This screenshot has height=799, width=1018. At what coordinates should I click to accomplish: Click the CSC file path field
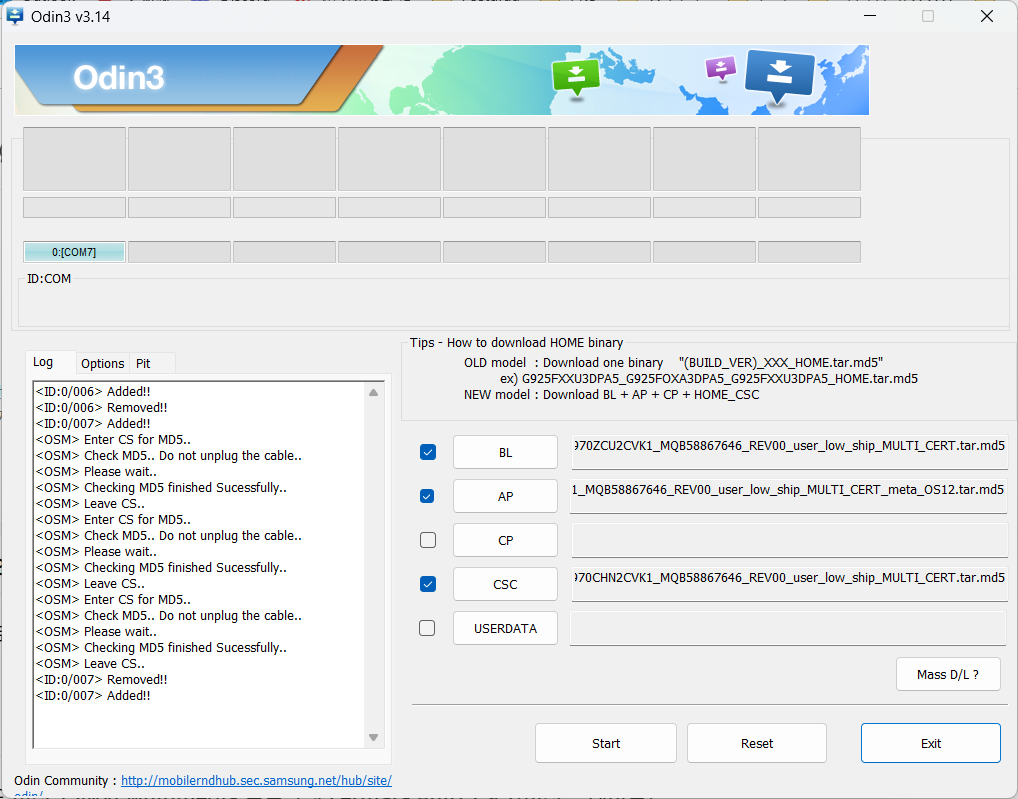click(x=789, y=584)
